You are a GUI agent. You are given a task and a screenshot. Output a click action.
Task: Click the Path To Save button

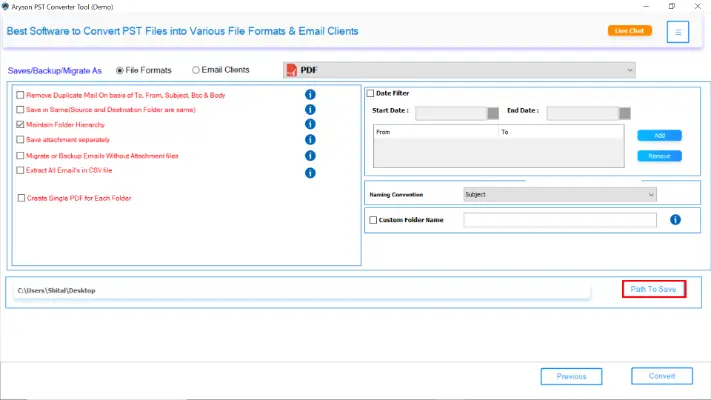tap(653, 289)
